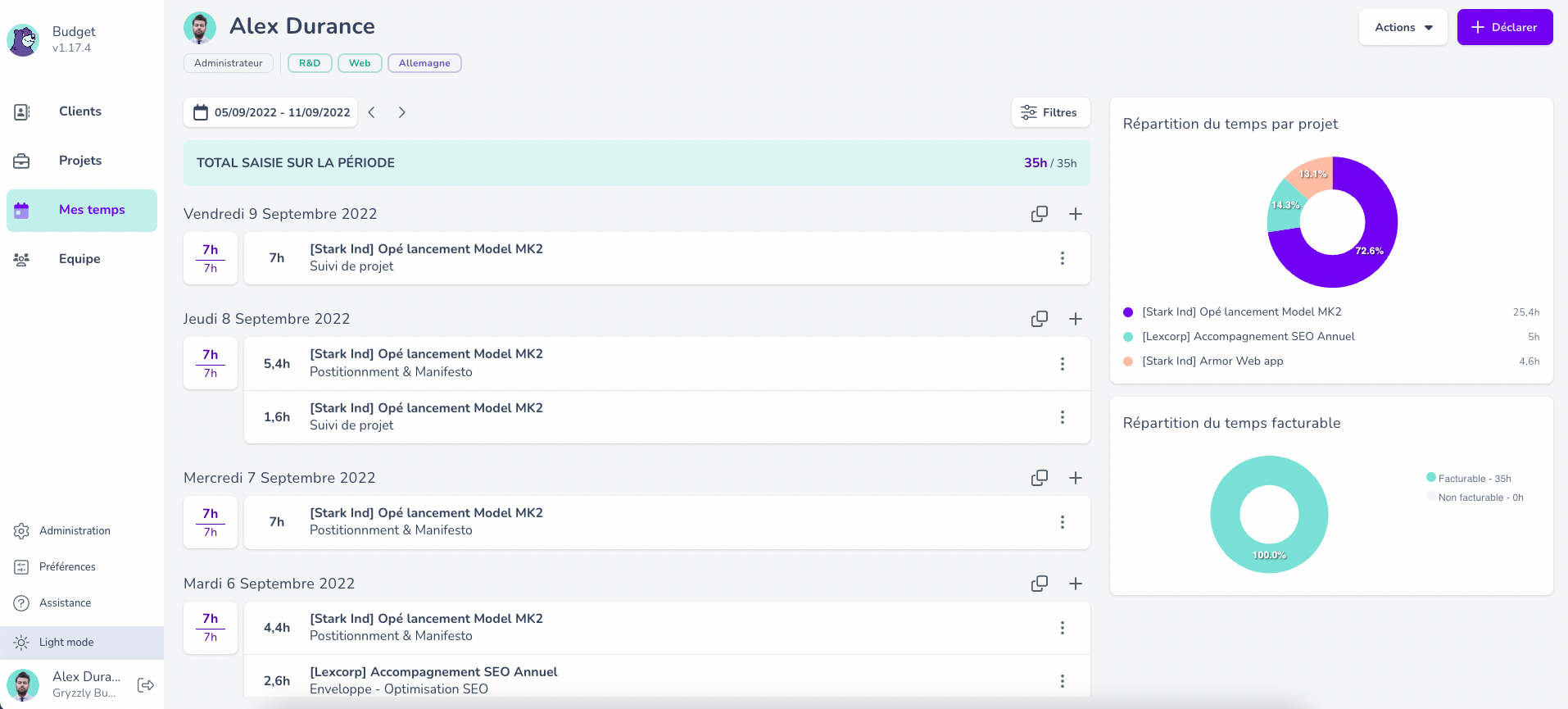Image resolution: width=1568 pixels, height=709 pixels.
Task: Click the logout icon beside Alex Dura...
Action: point(146,685)
